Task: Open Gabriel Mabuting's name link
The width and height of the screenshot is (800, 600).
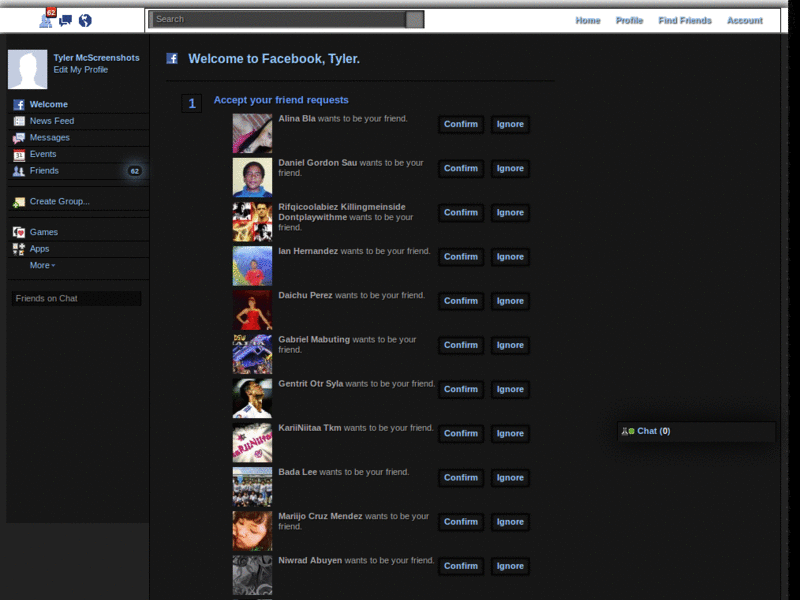Action: 314,340
